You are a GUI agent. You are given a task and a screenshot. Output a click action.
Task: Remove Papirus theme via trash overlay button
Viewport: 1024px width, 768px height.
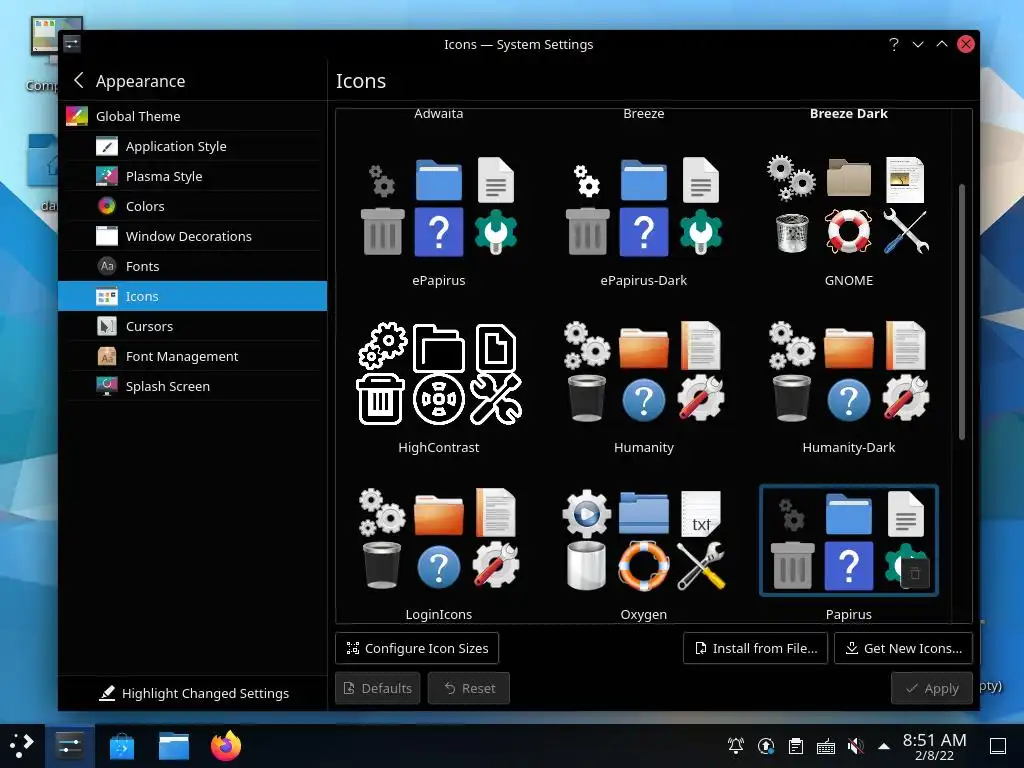[915, 574]
